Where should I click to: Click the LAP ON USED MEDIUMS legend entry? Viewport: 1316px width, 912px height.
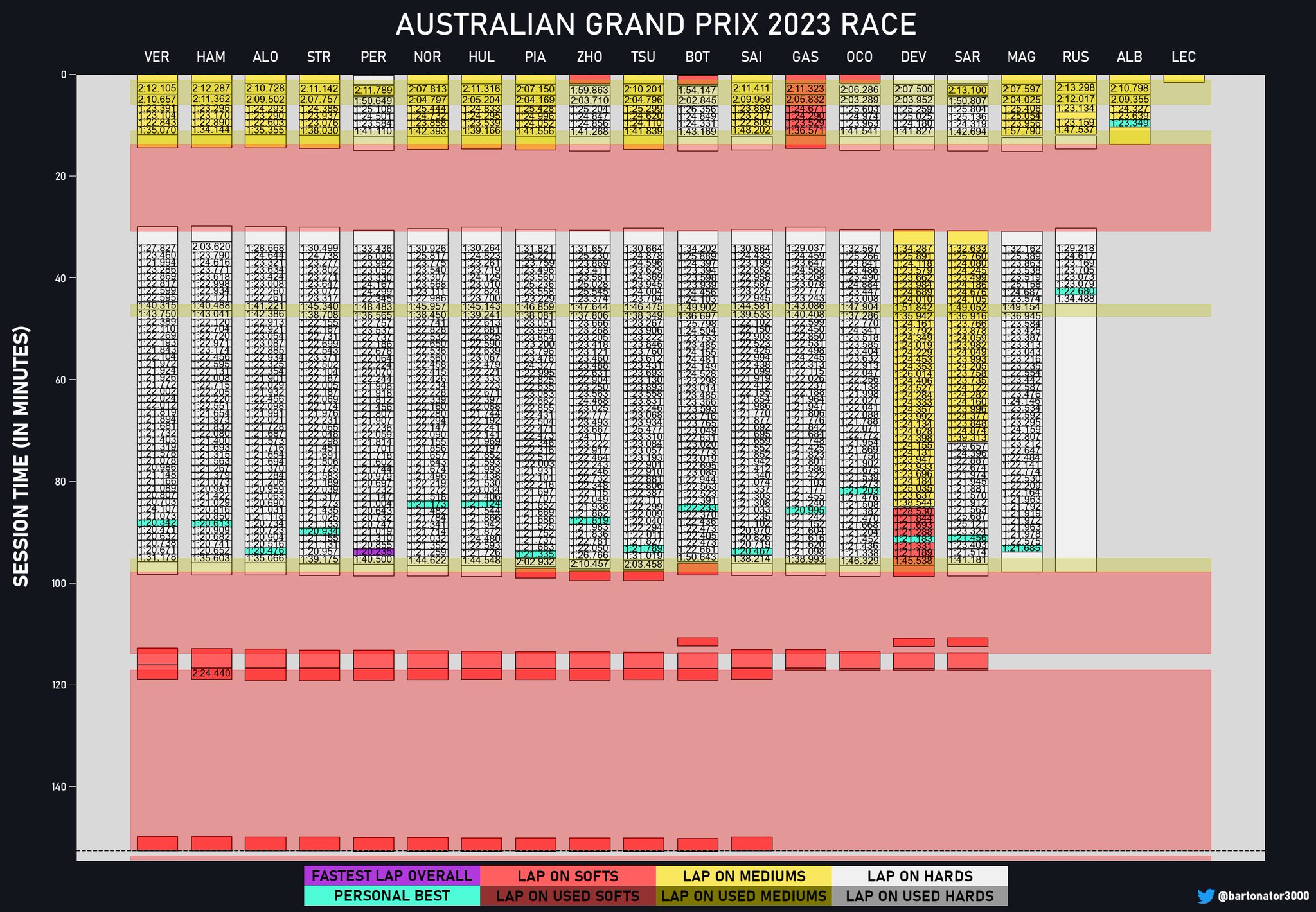click(743, 896)
